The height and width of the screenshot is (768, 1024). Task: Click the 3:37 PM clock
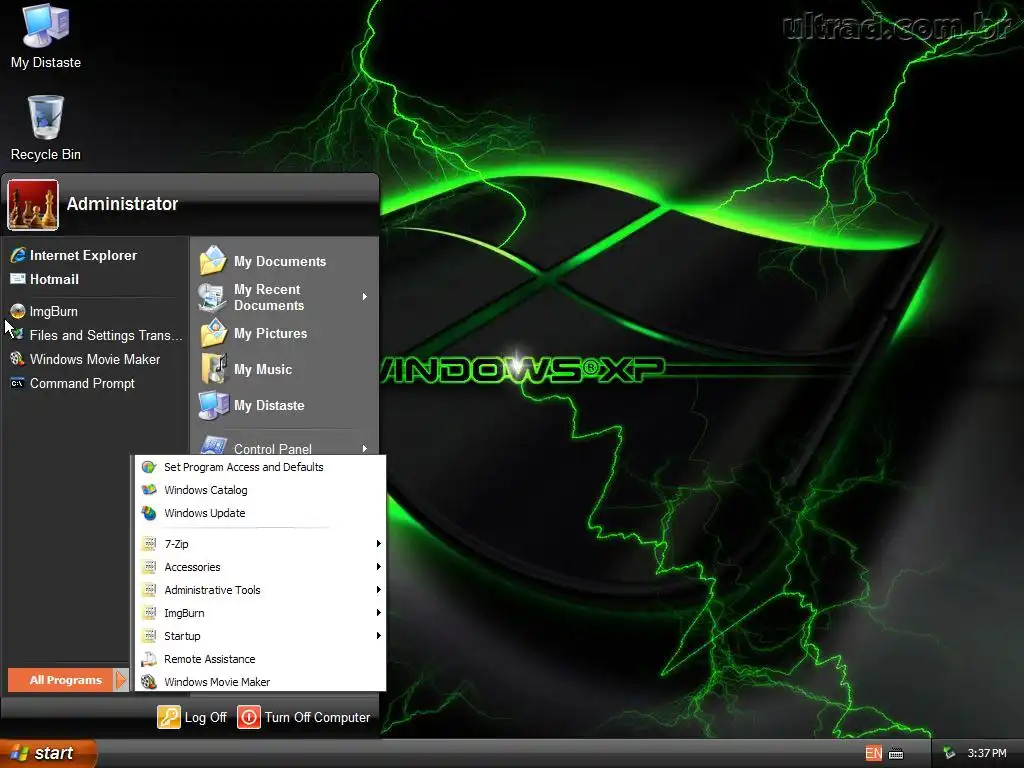(987, 753)
